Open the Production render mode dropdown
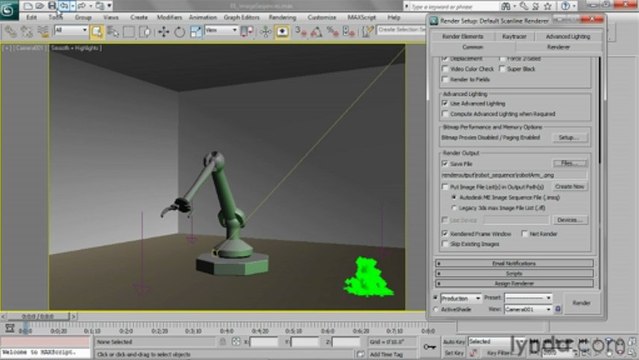 point(461,298)
